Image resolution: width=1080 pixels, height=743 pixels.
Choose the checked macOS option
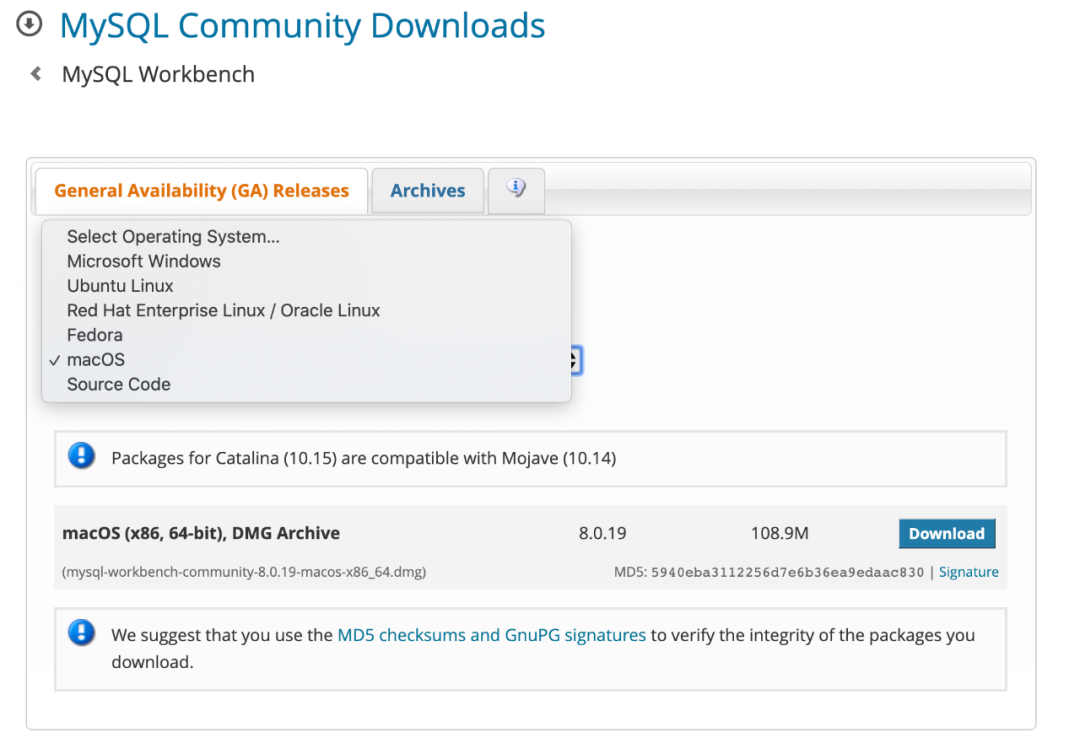[96, 360]
